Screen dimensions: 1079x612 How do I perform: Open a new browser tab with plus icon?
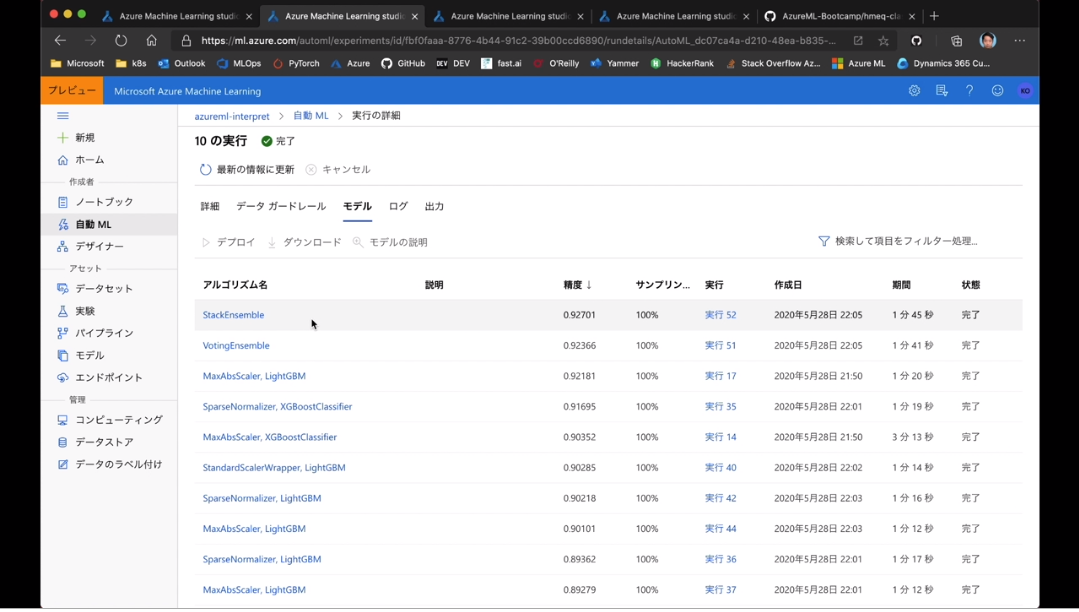[x=934, y=16]
